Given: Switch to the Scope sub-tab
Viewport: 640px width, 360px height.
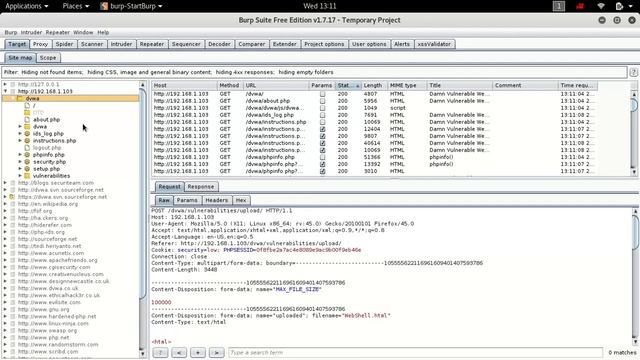Looking at the screenshot, I should [48, 58].
